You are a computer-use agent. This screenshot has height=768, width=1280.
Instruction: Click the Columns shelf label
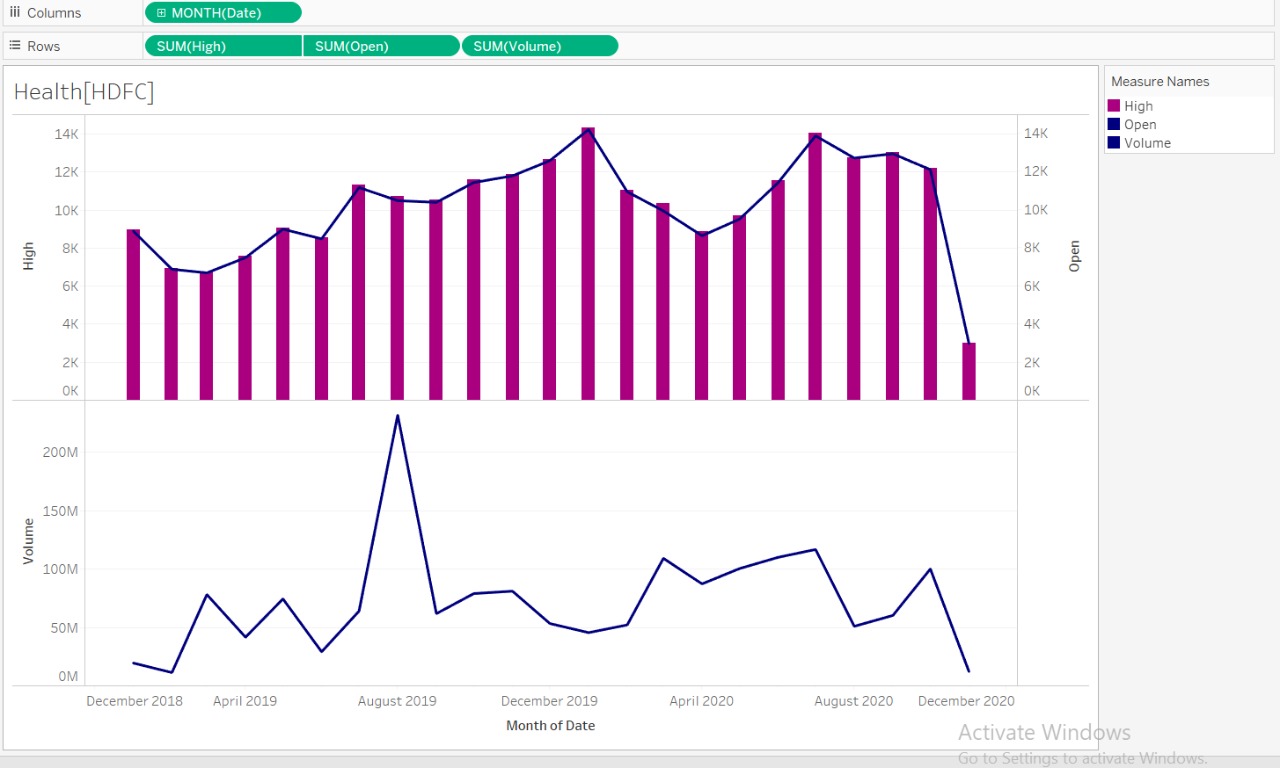coord(54,13)
